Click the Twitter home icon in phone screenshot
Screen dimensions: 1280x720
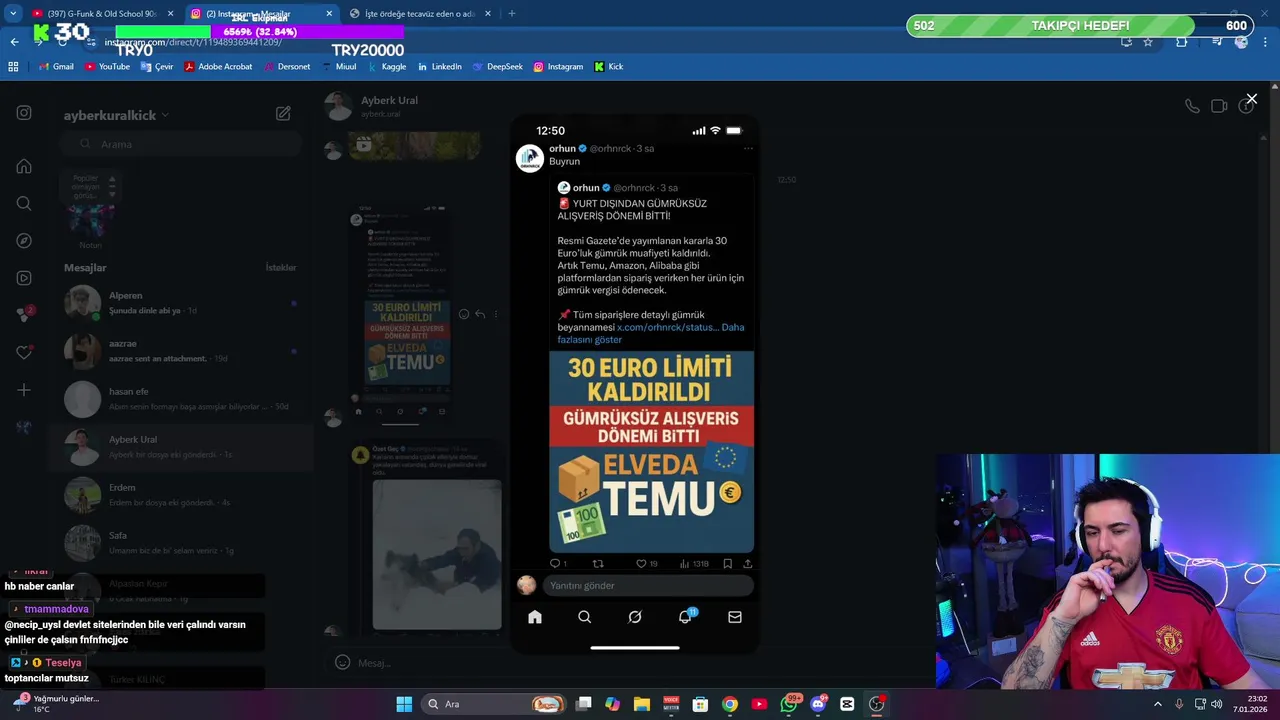click(x=535, y=617)
